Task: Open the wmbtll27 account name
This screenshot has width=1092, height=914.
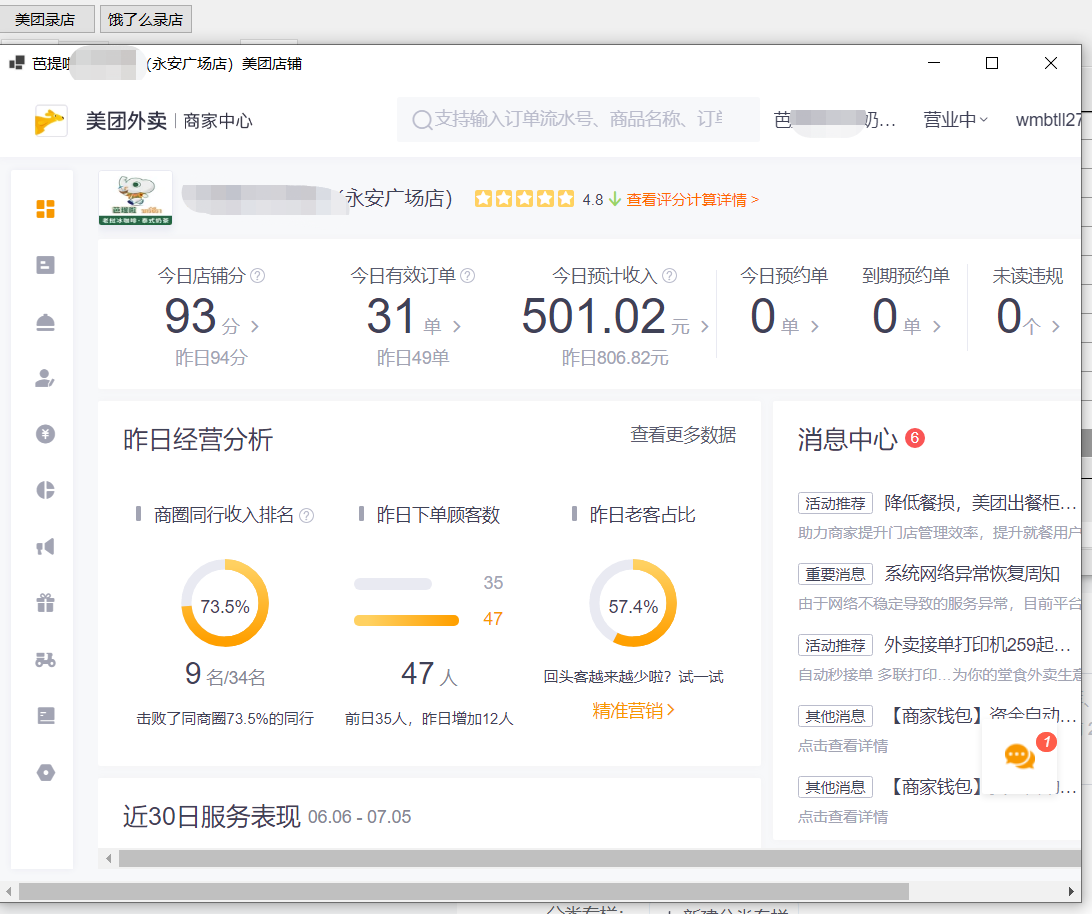Action: (x=1048, y=120)
